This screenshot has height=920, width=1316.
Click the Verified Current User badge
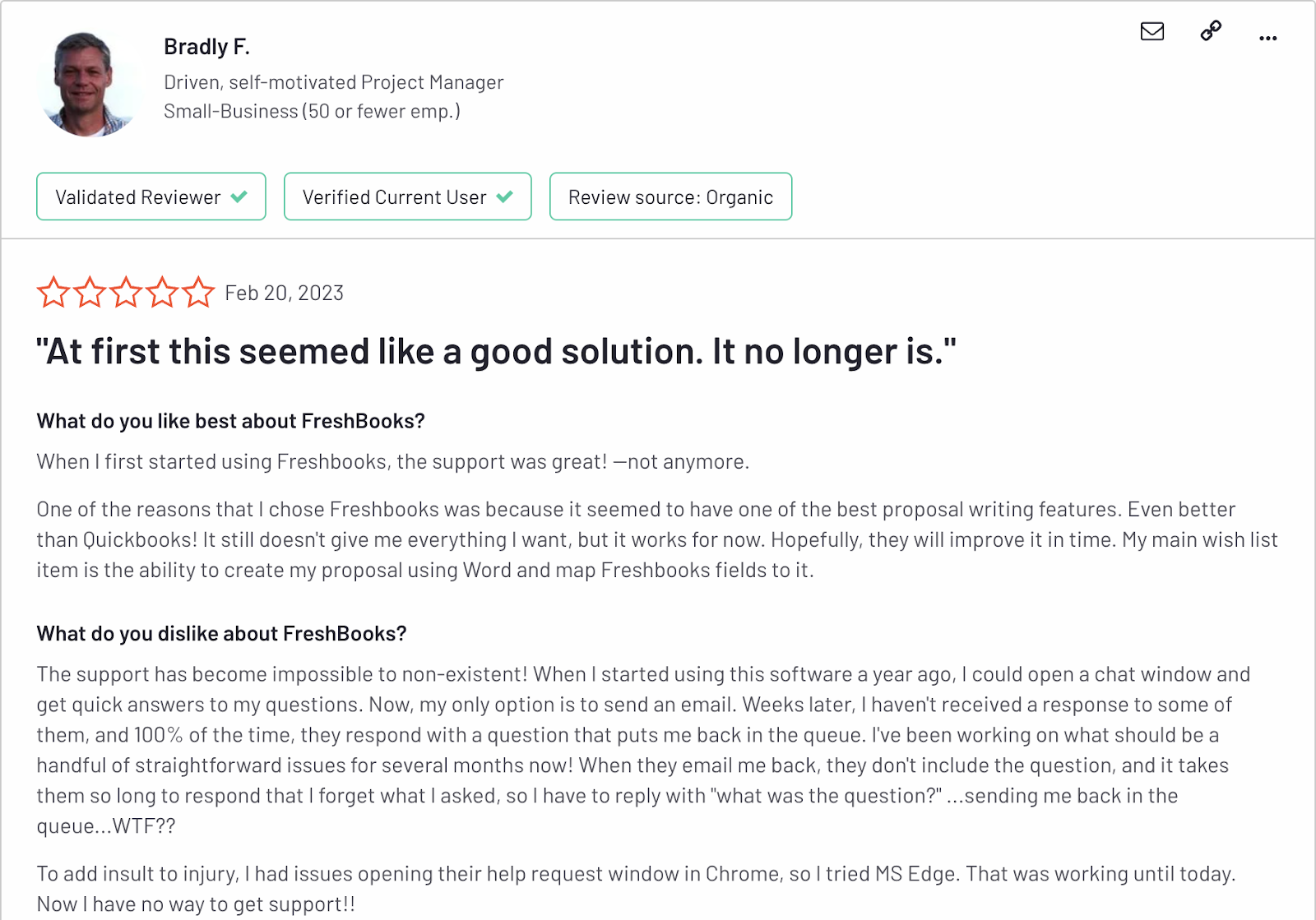pyautogui.click(x=408, y=196)
